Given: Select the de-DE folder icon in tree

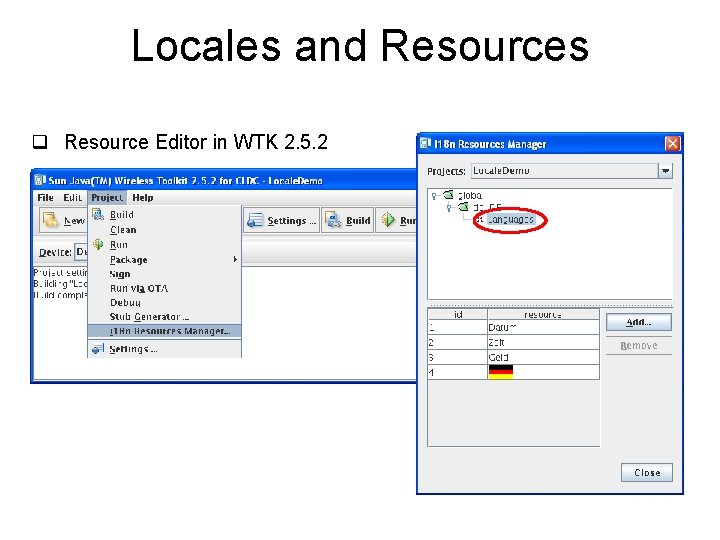Looking at the screenshot, I should click(463, 207).
